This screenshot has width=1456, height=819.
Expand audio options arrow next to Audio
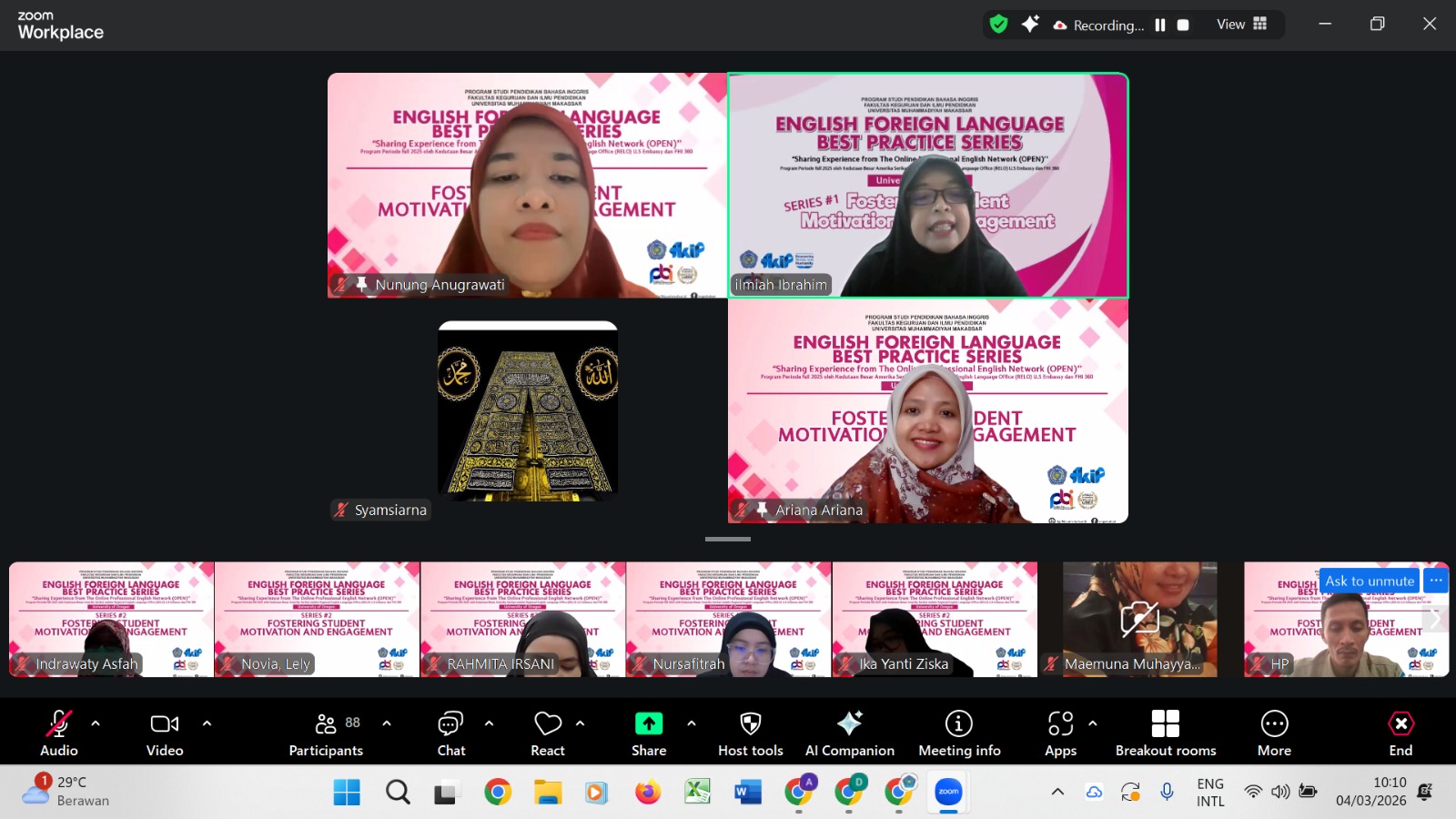96,723
